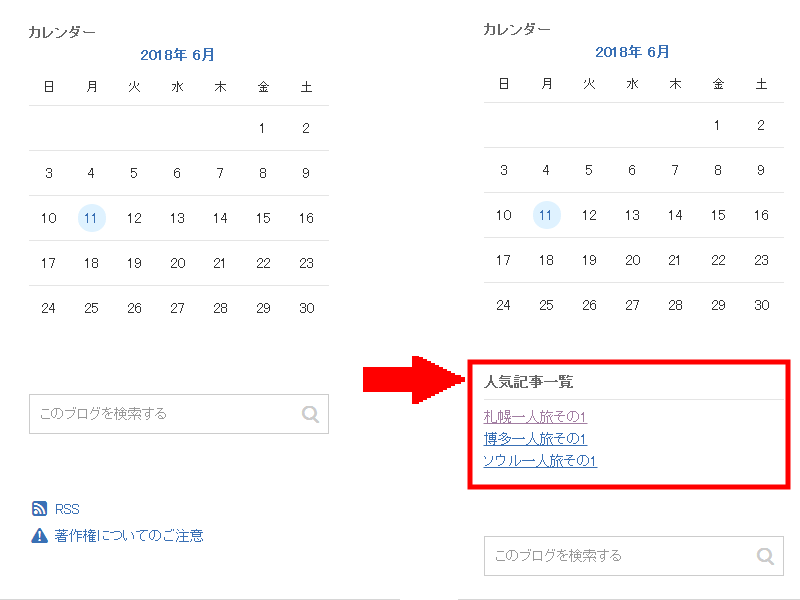This screenshot has height=600, width=800.
Task: Open the RSS link
Action: (67, 509)
